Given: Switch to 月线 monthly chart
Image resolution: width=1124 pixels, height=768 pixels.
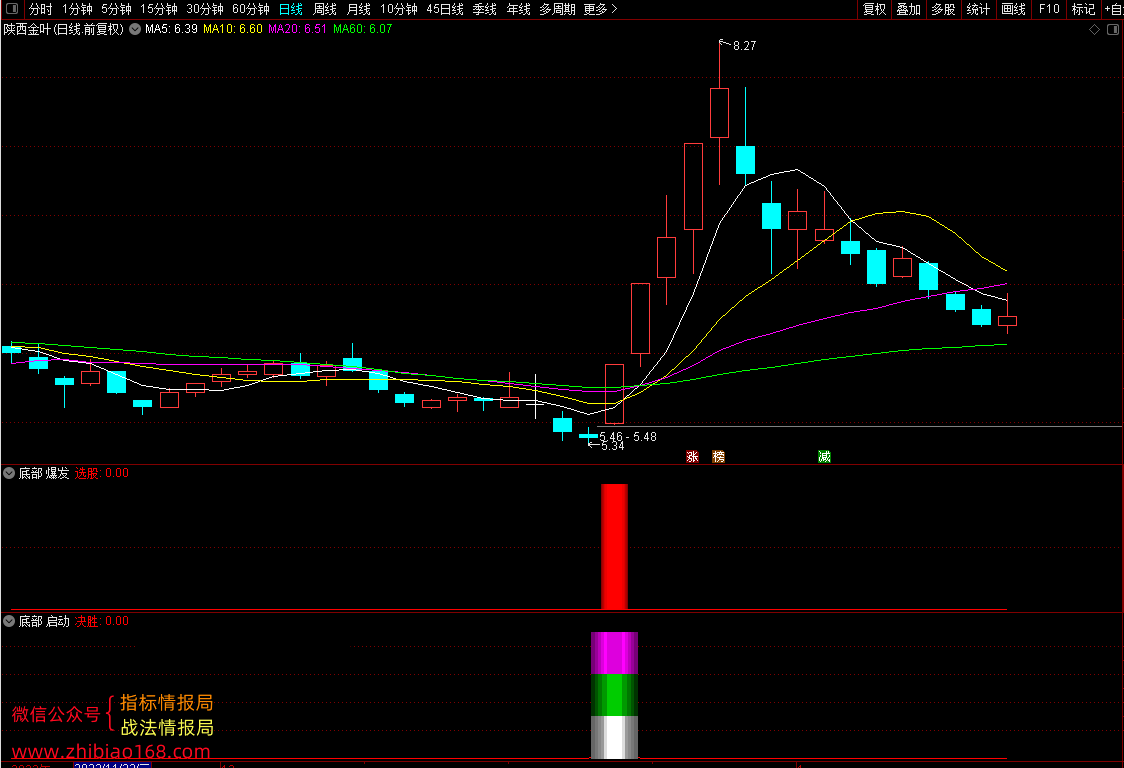Looking at the screenshot, I should (358, 9).
